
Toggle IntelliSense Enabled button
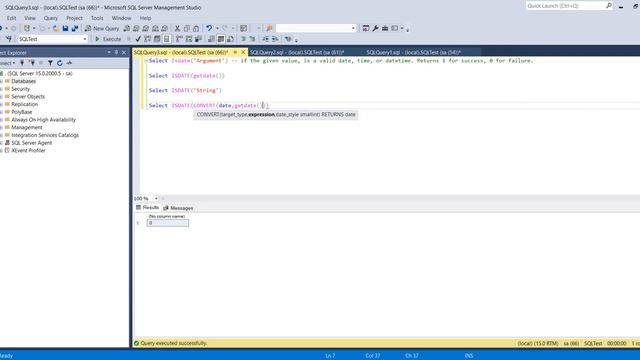click(167, 39)
